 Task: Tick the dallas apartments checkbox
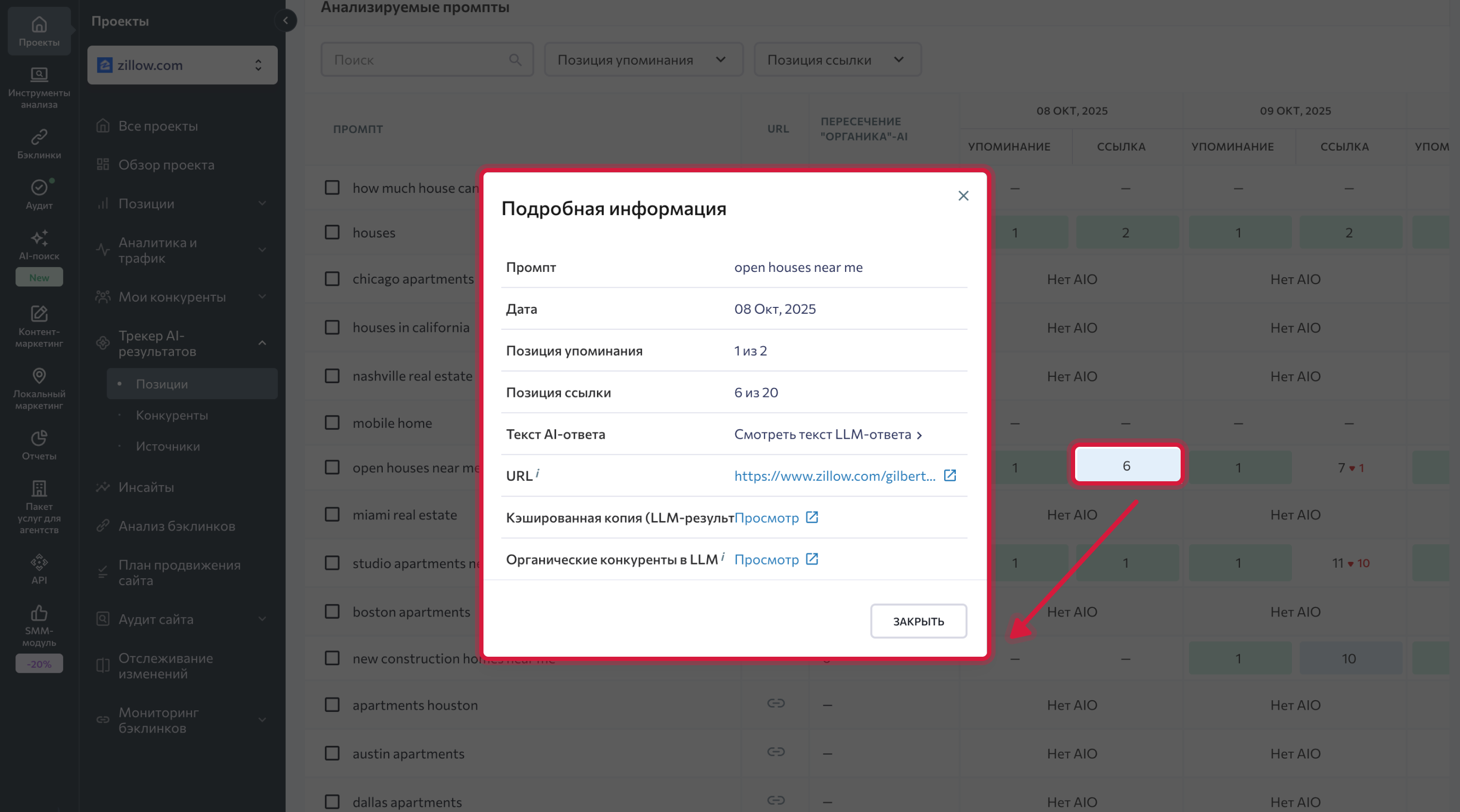coord(332,801)
